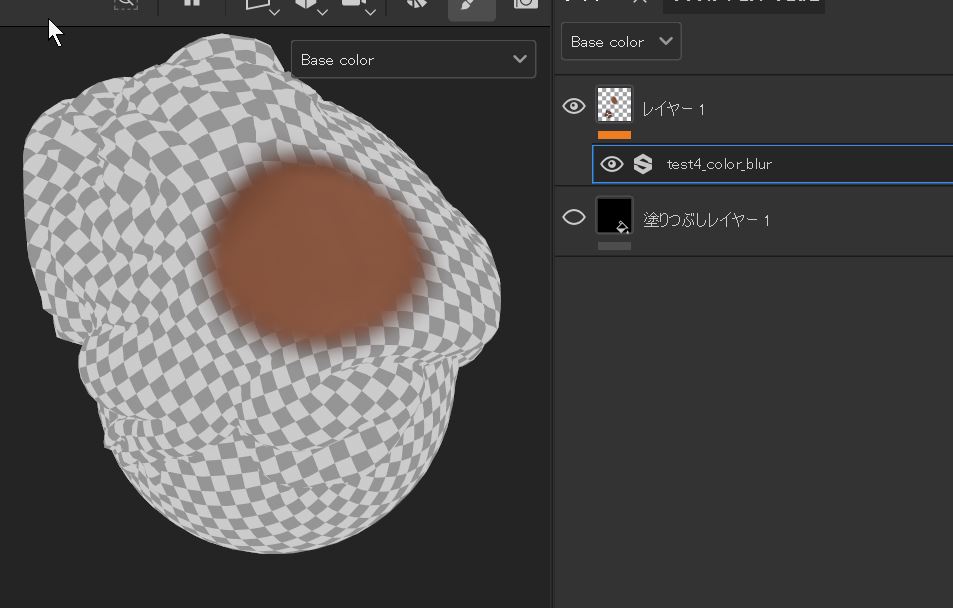The height and width of the screenshot is (608, 953).
Task: Click the cube view mode icon
Action: (x=307, y=5)
